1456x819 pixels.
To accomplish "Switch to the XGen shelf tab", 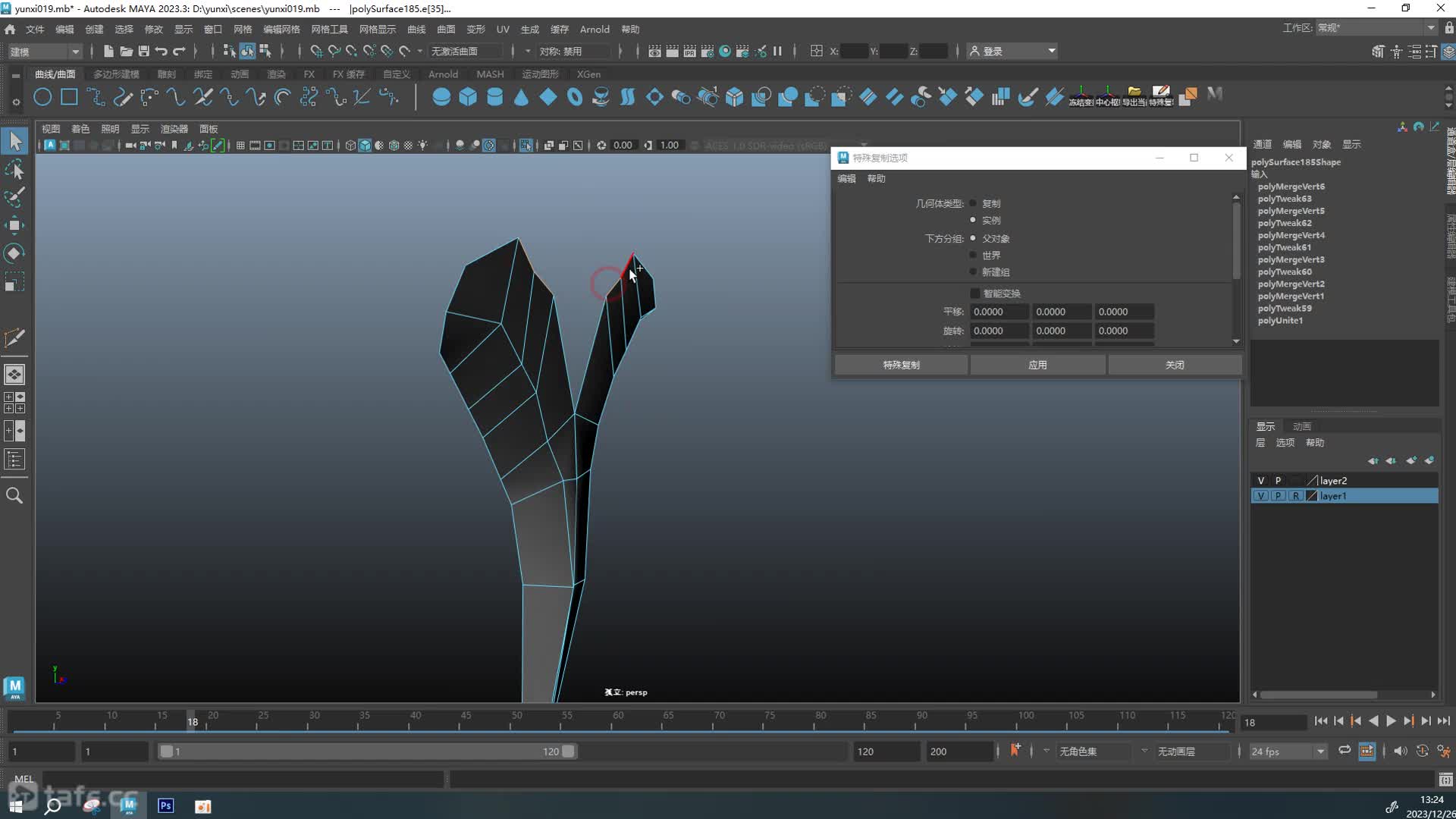I will click(588, 74).
